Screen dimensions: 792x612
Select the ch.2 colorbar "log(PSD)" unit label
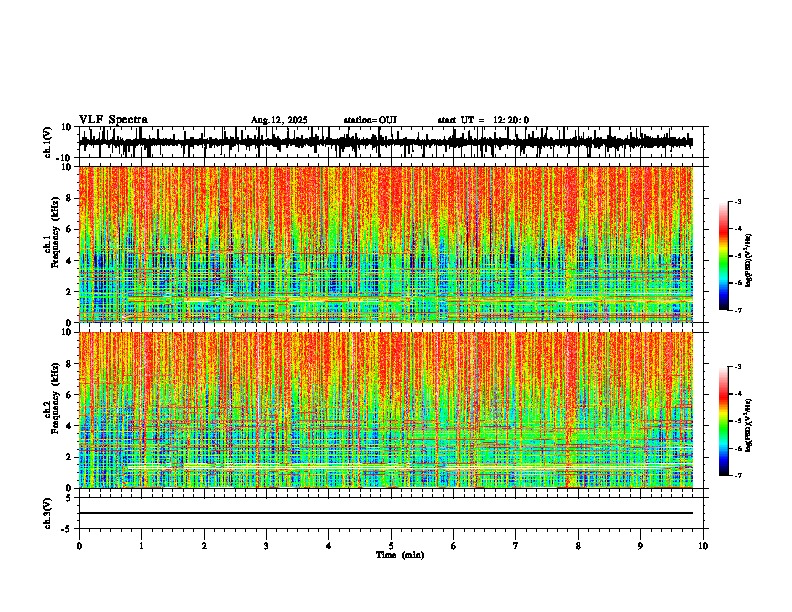click(x=749, y=425)
